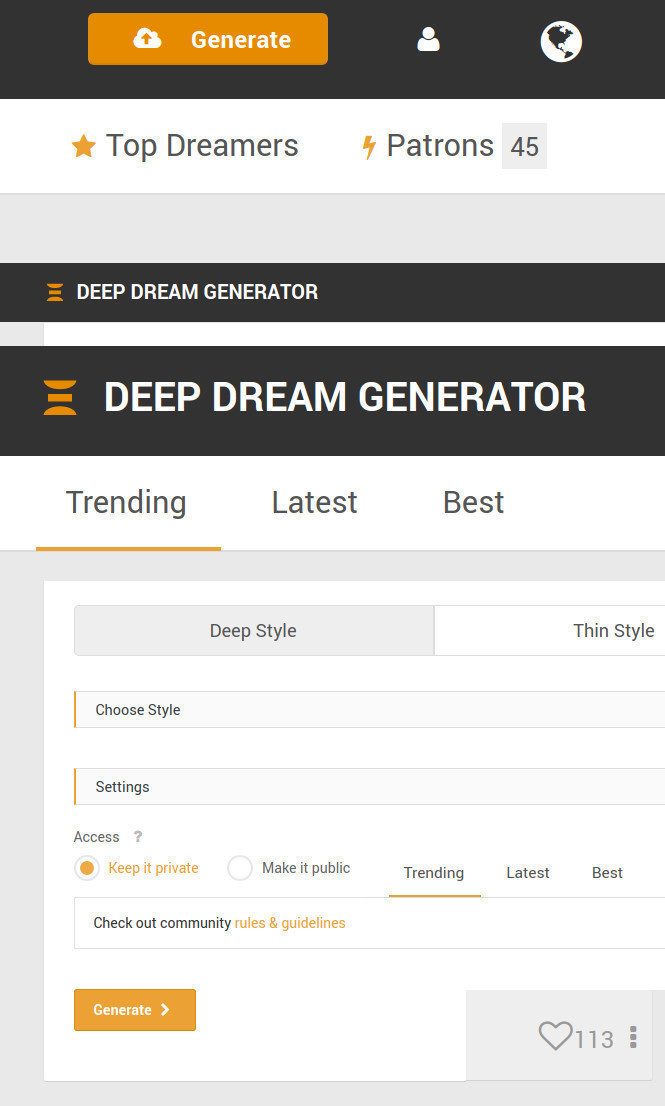The width and height of the screenshot is (665, 1106).
Task: Click the Patrons lightning bolt icon
Action: pos(369,147)
